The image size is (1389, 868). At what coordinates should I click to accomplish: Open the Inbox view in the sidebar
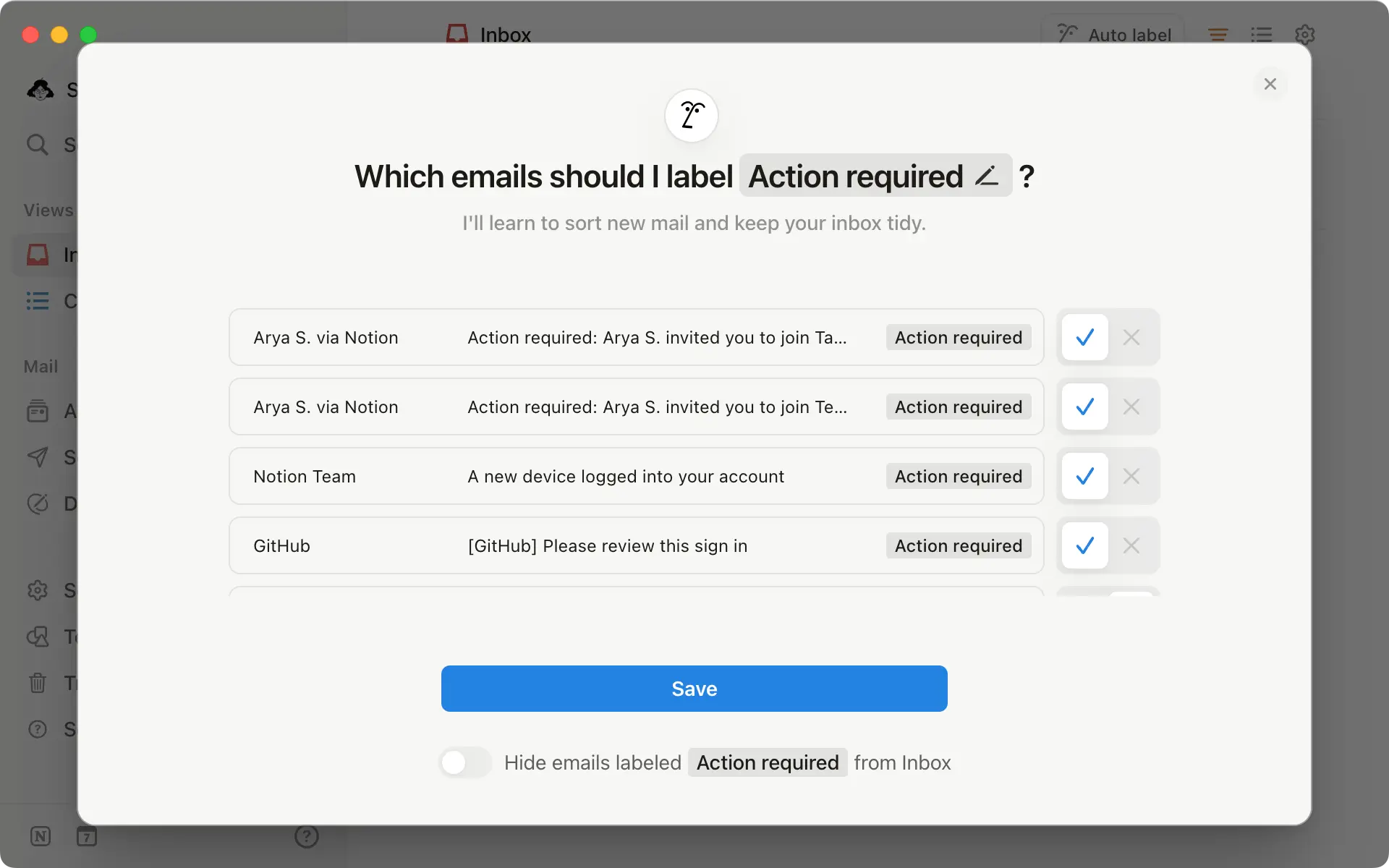[38, 255]
